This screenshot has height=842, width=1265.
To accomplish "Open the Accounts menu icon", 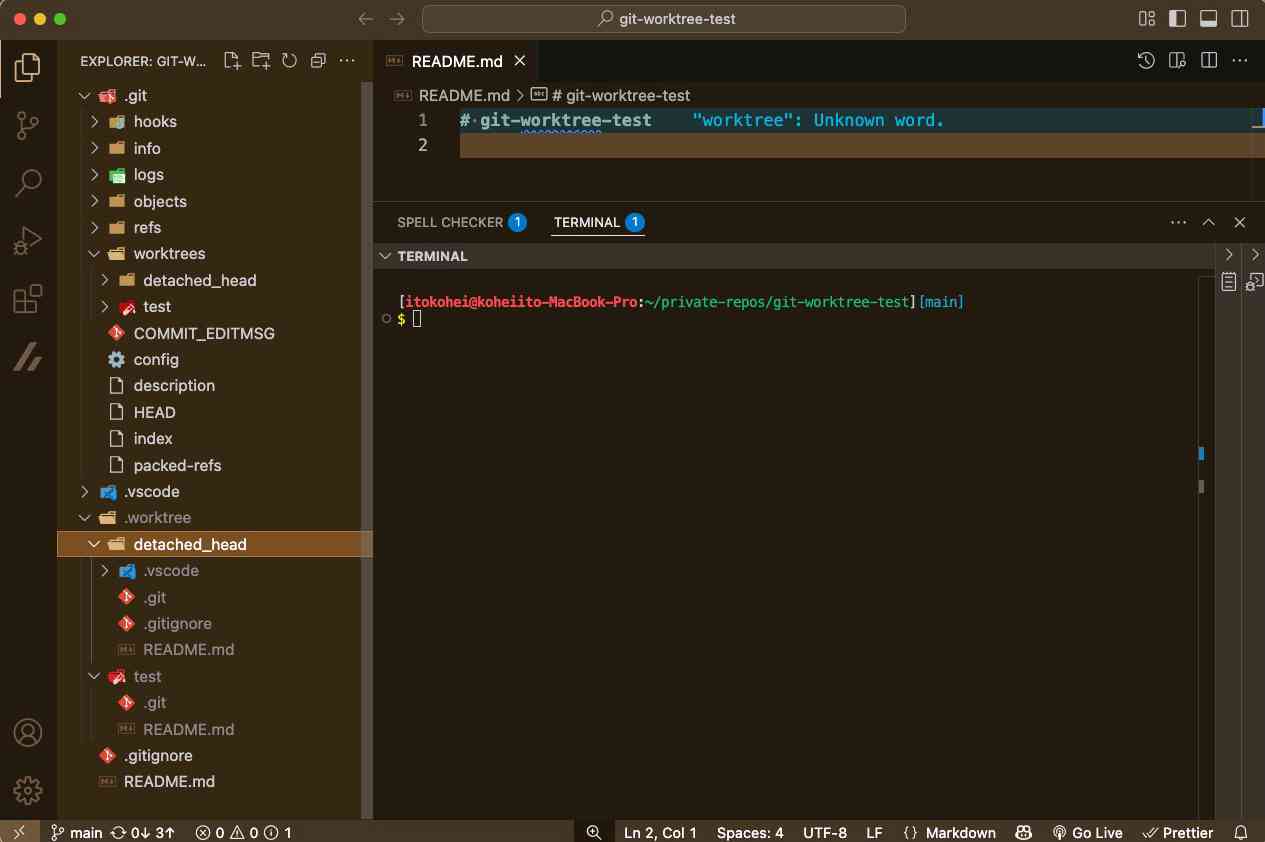I will 28,732.
